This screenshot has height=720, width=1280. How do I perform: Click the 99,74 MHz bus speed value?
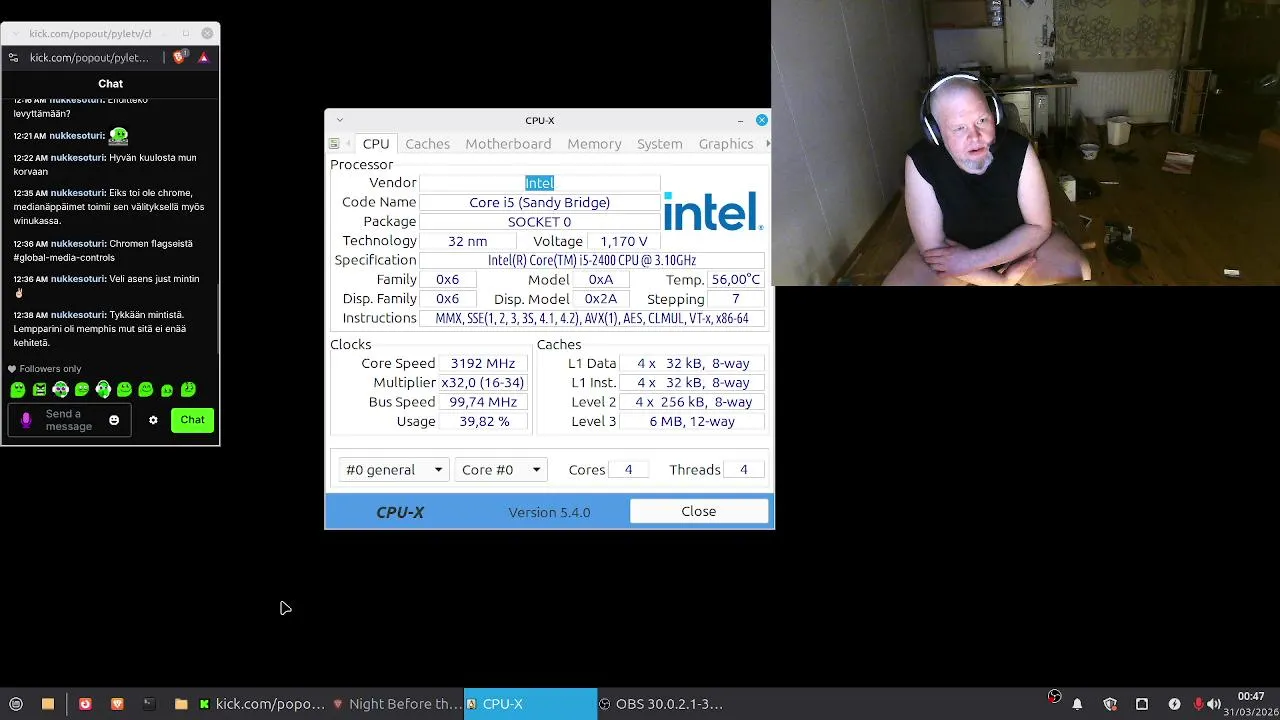(x=483, y=402)
